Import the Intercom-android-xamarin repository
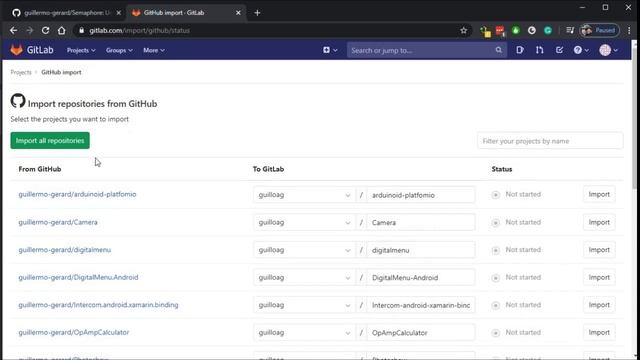The height and width of the screenshot is (360, 640). coord(599,304)
